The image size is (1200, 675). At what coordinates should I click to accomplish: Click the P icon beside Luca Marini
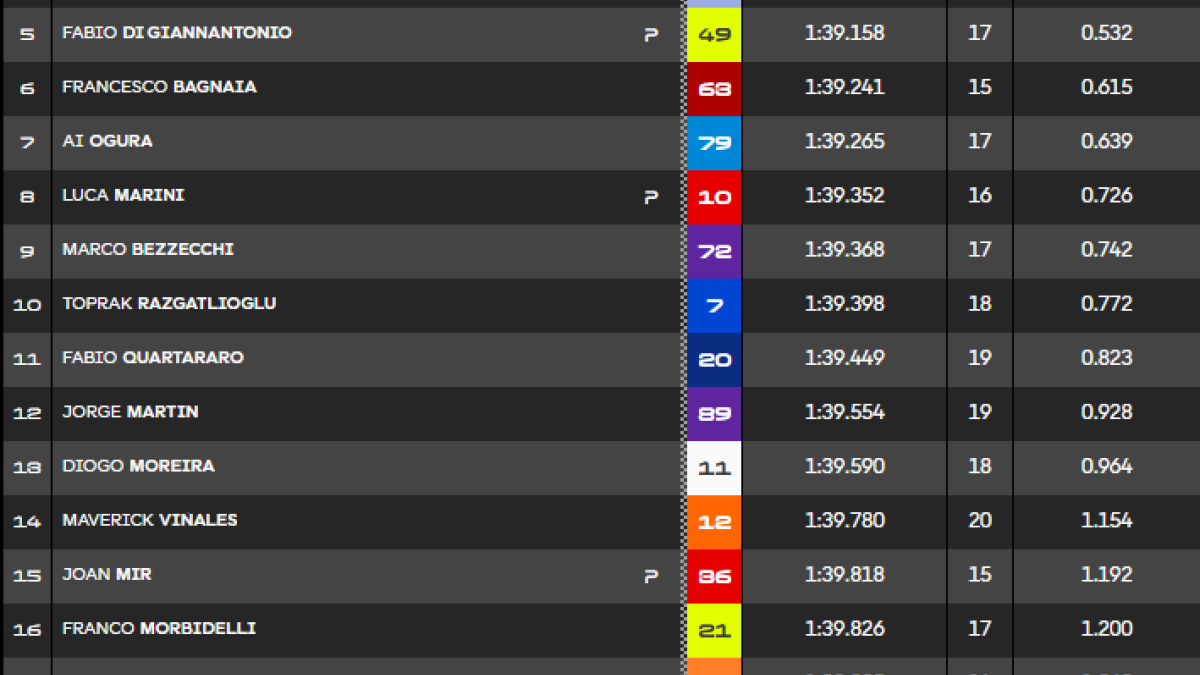coord(651,197)
